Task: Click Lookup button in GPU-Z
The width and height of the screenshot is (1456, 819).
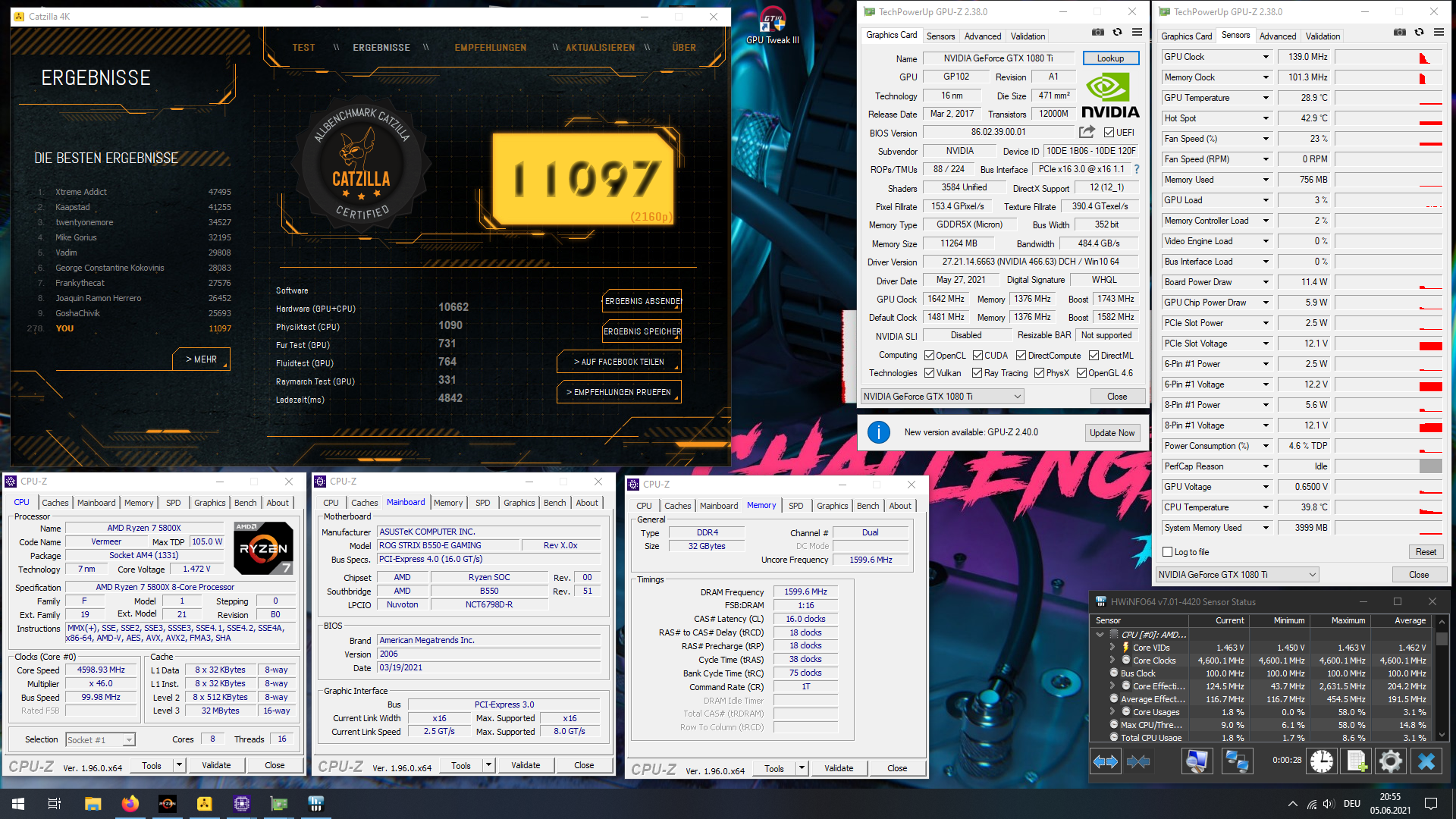Action: (x=1110, y=58)
